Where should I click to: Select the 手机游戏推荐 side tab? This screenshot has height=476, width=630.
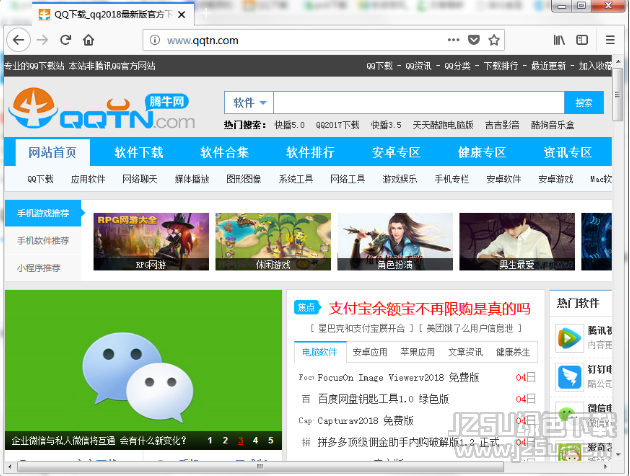pyautogui.click(x=43, y=213)
